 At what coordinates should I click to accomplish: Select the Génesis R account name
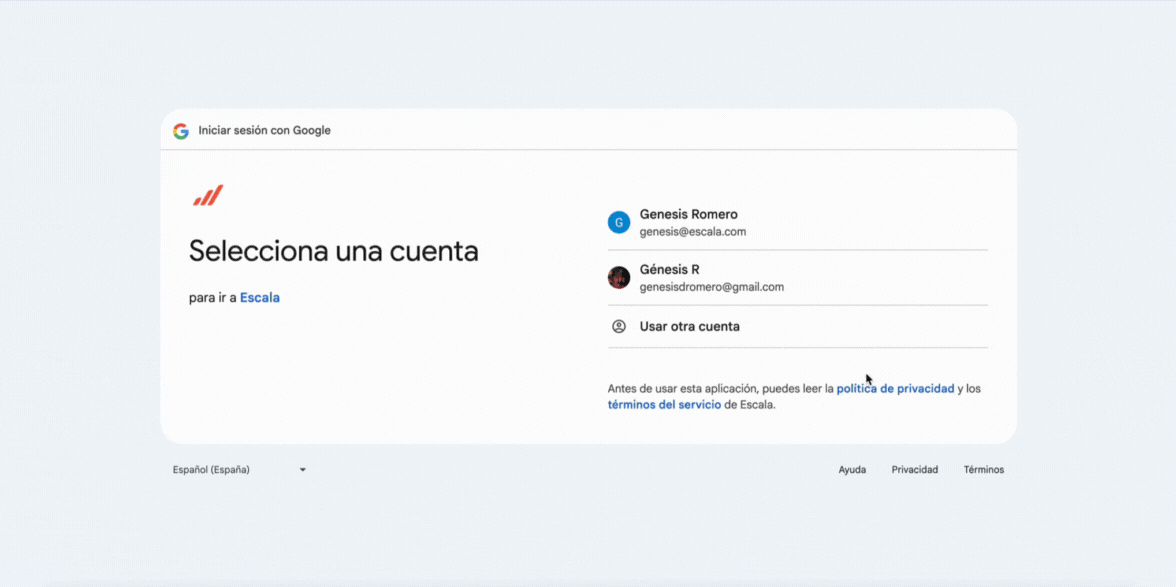tap(669, 269)
